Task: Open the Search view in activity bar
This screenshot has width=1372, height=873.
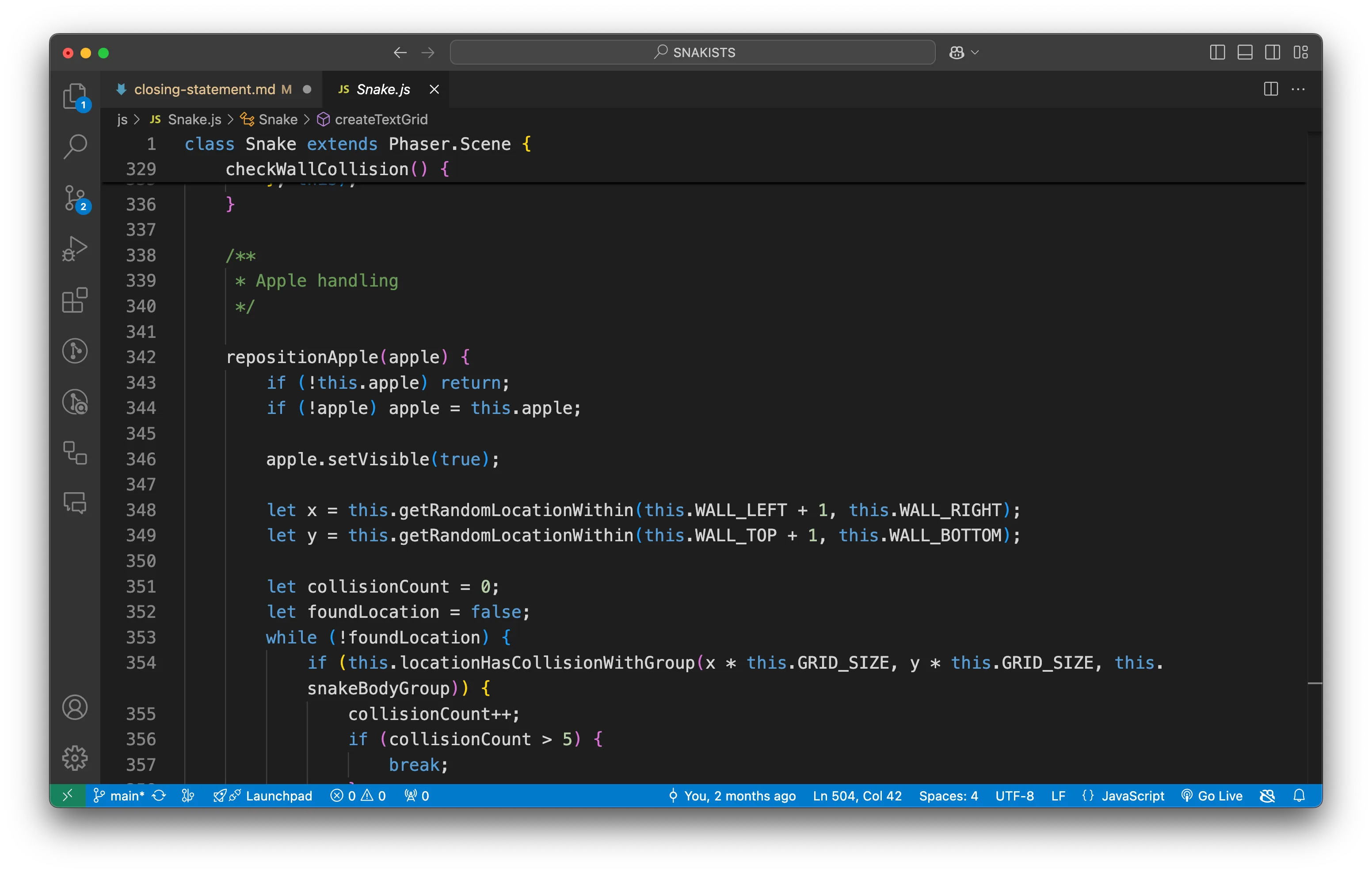Action: pos(75,146)
